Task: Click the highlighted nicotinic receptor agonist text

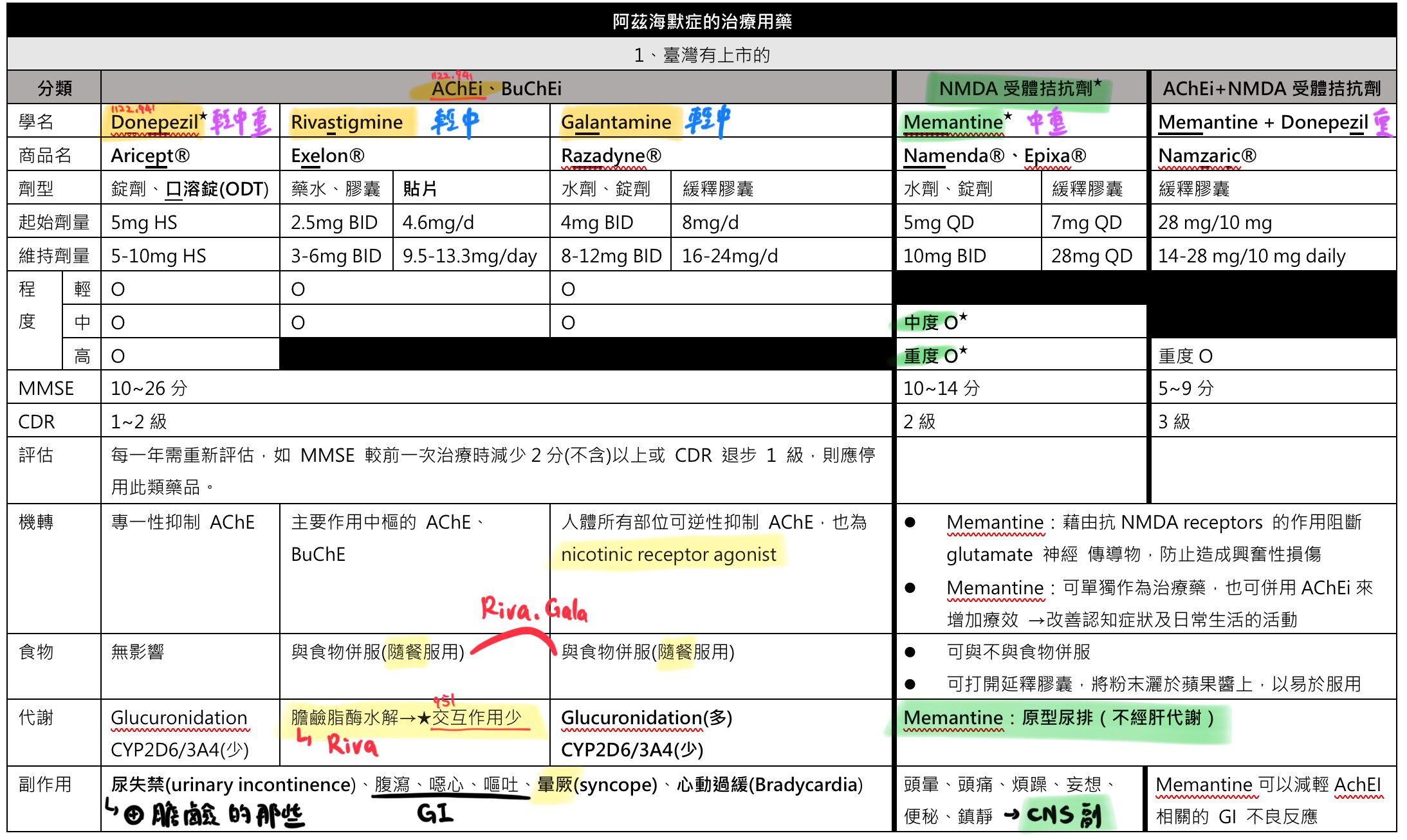Action: coord(668,554)
